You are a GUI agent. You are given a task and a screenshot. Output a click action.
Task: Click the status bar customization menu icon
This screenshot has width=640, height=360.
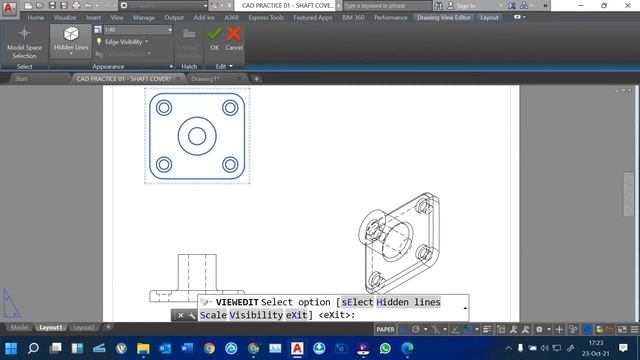click(x=635, y=329)
